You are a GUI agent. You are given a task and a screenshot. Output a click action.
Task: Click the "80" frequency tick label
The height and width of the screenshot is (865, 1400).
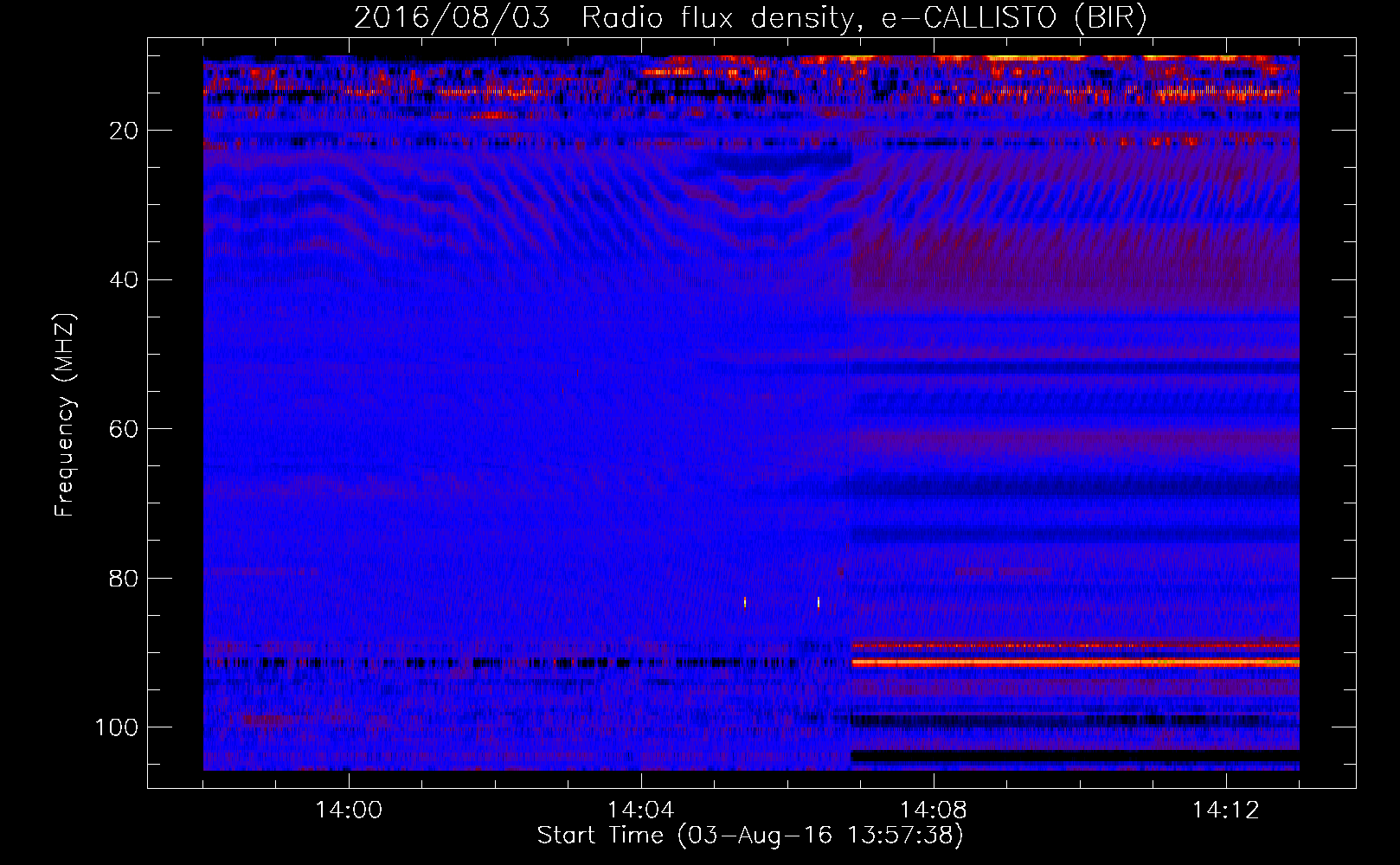pos(124,578)
